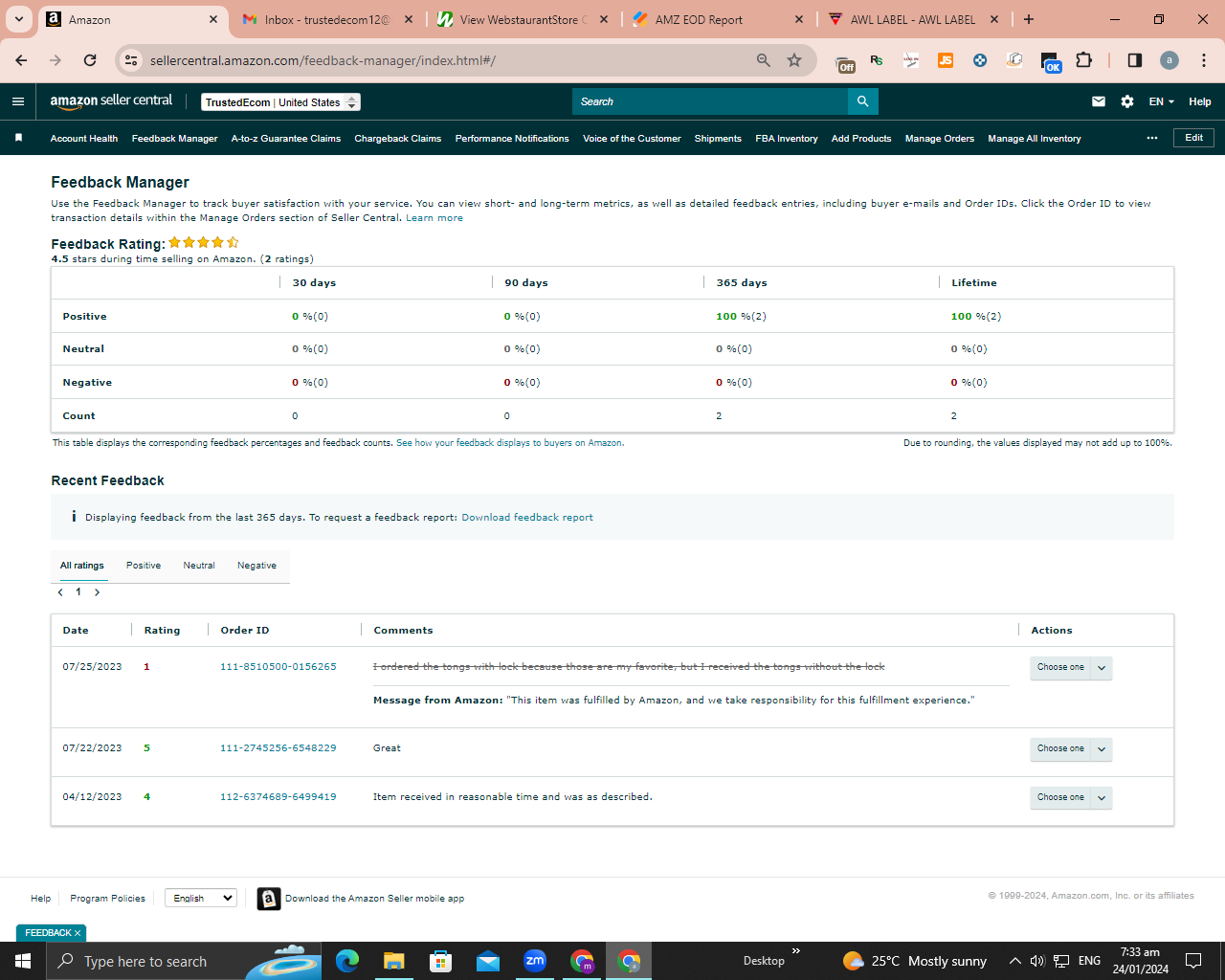Open the Windows Start menu
Image resolution: width=1225 pixels, height=980 pixels.
[23, 961]
